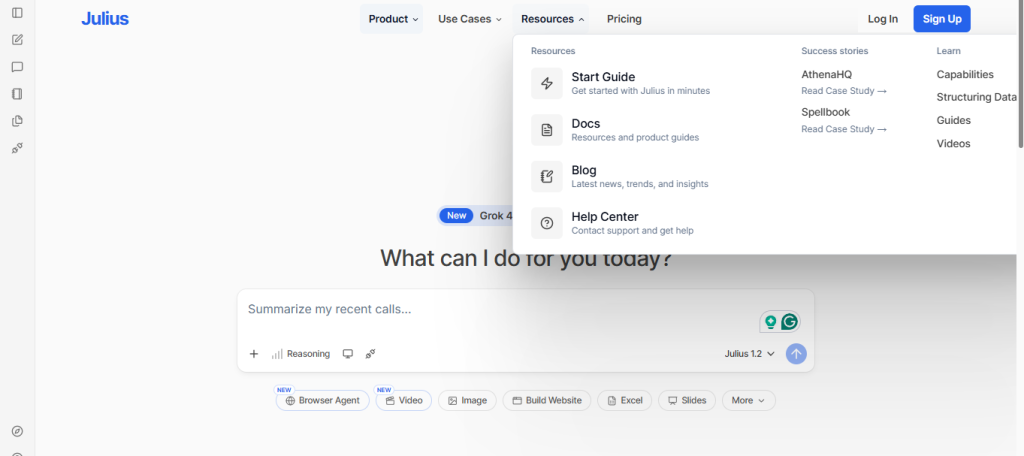Click the Start Guide lightning icon
This screenshot has width=1024, height=456.
point(547,84)
